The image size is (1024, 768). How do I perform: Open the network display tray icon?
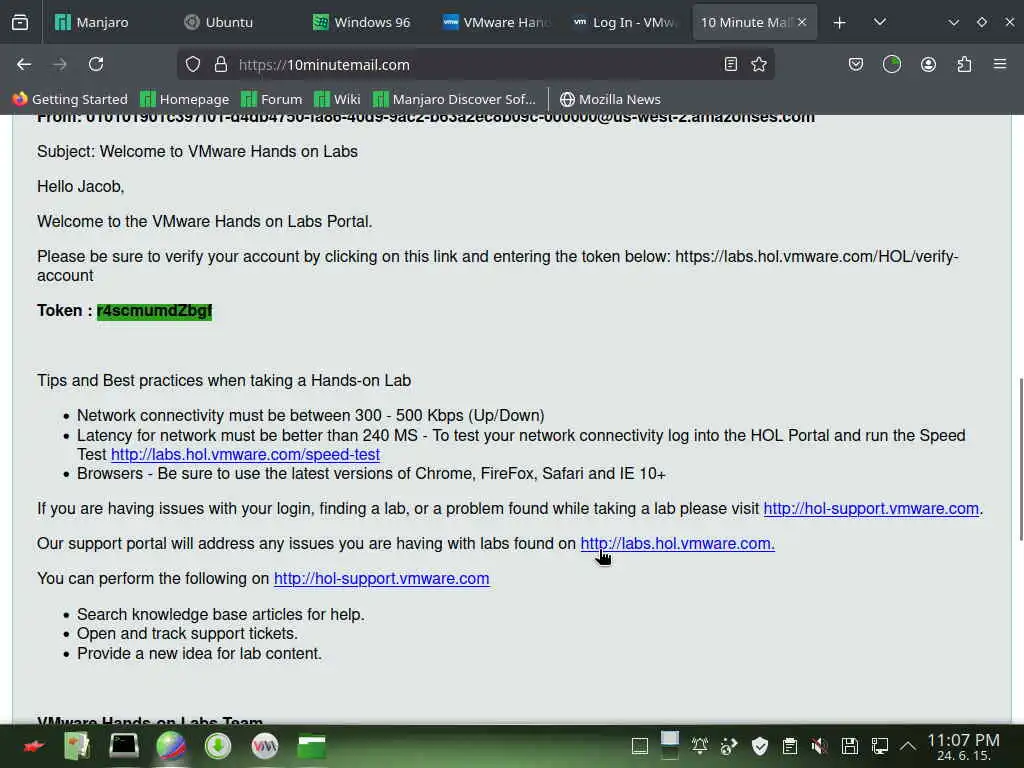click(879, 746)
